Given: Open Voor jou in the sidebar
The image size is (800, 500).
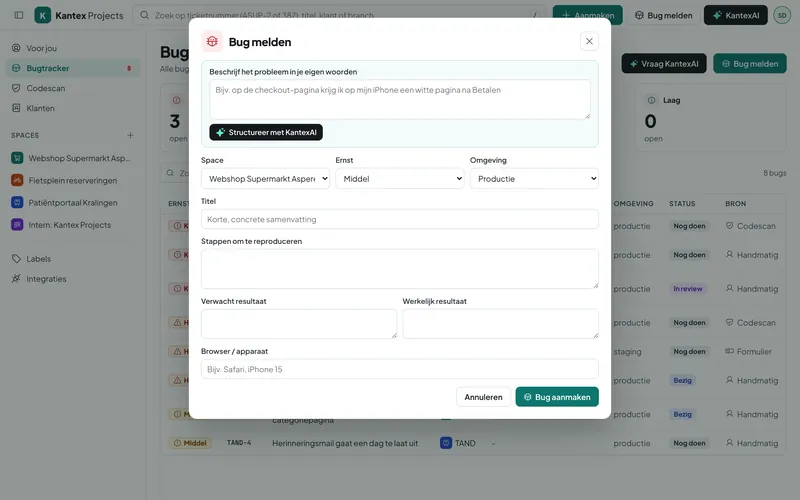Looking at the screenshot, I should [x=72, y=48].
